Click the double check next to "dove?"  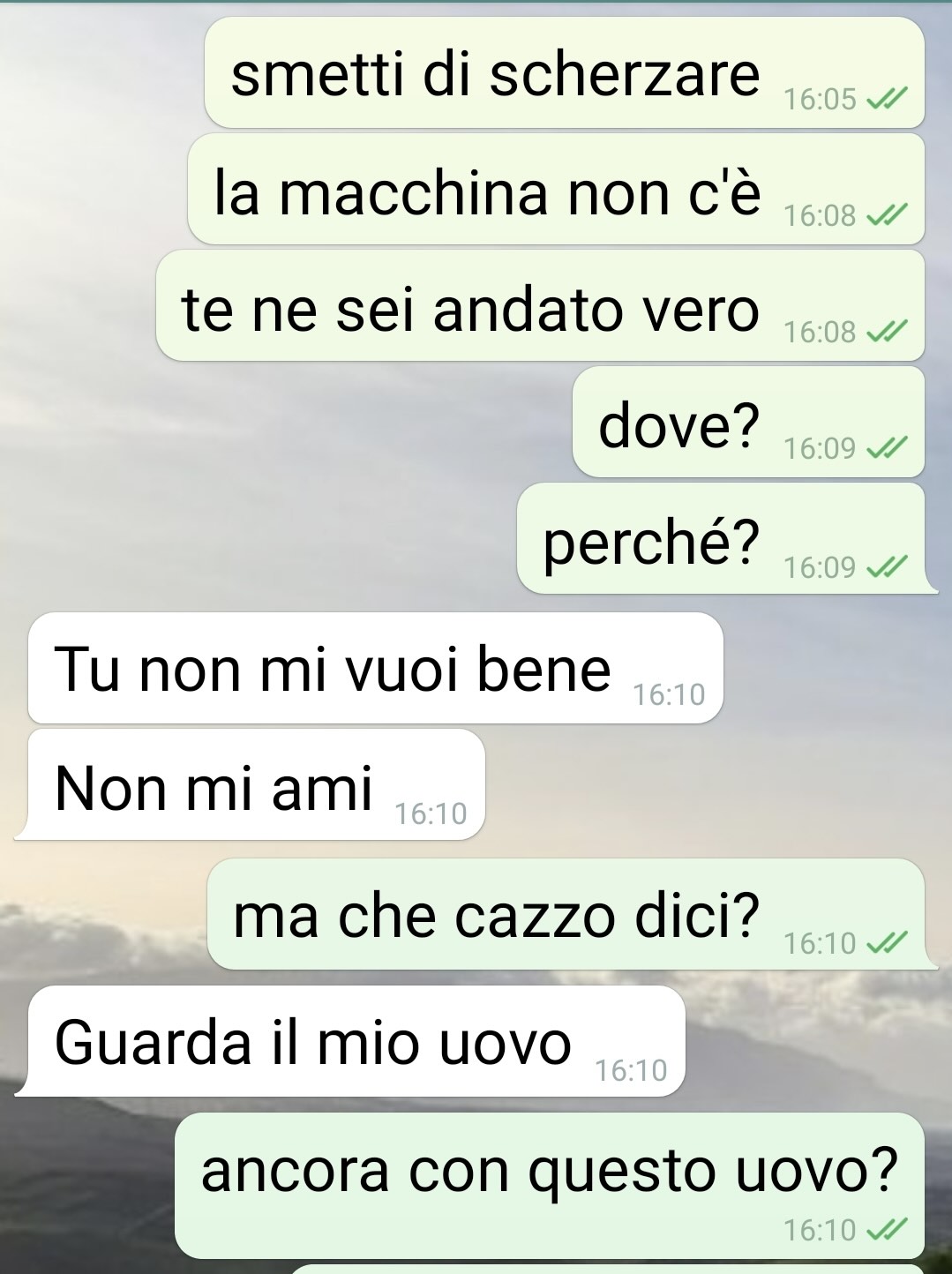coord(886,449)
